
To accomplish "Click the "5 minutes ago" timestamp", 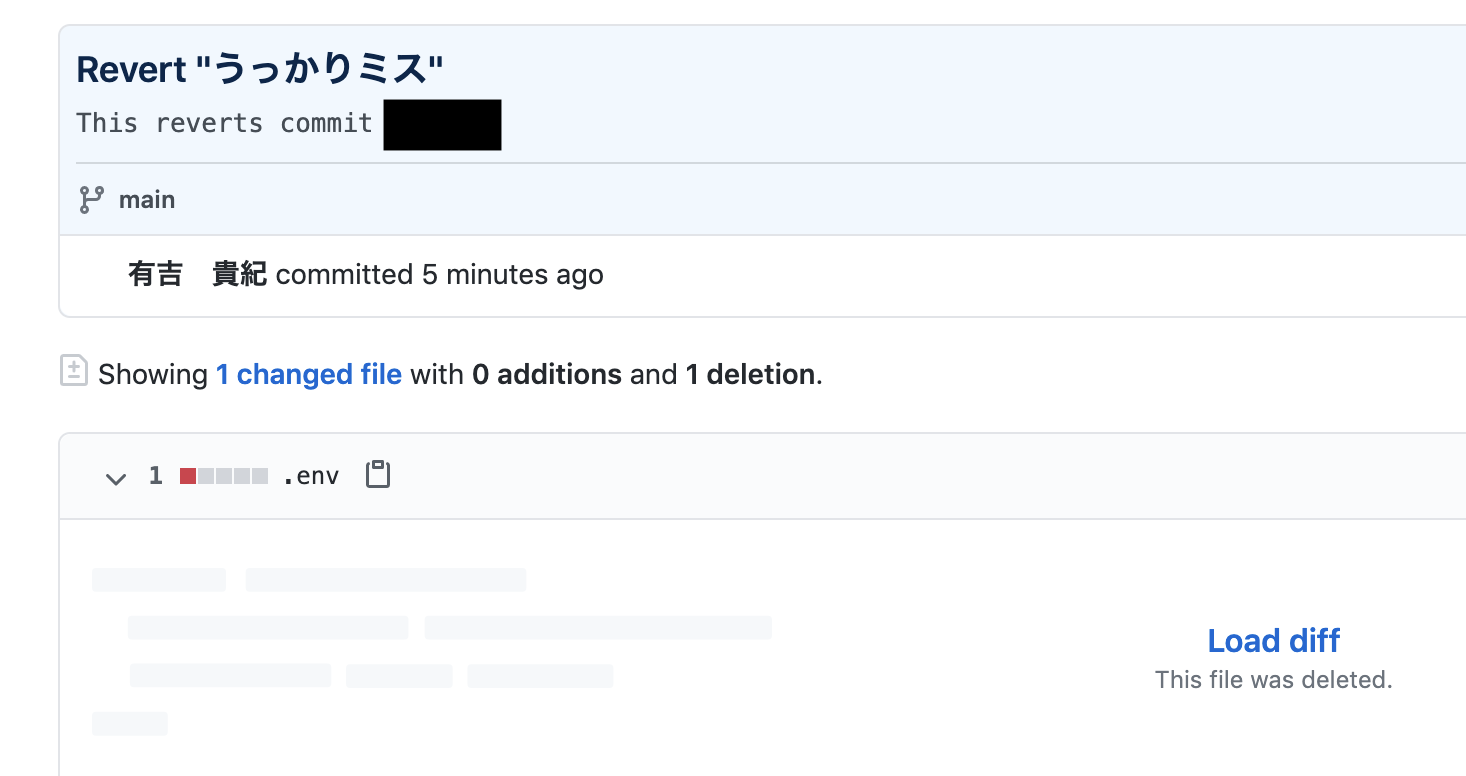I will pyautogui.click(x=512, y=275).
